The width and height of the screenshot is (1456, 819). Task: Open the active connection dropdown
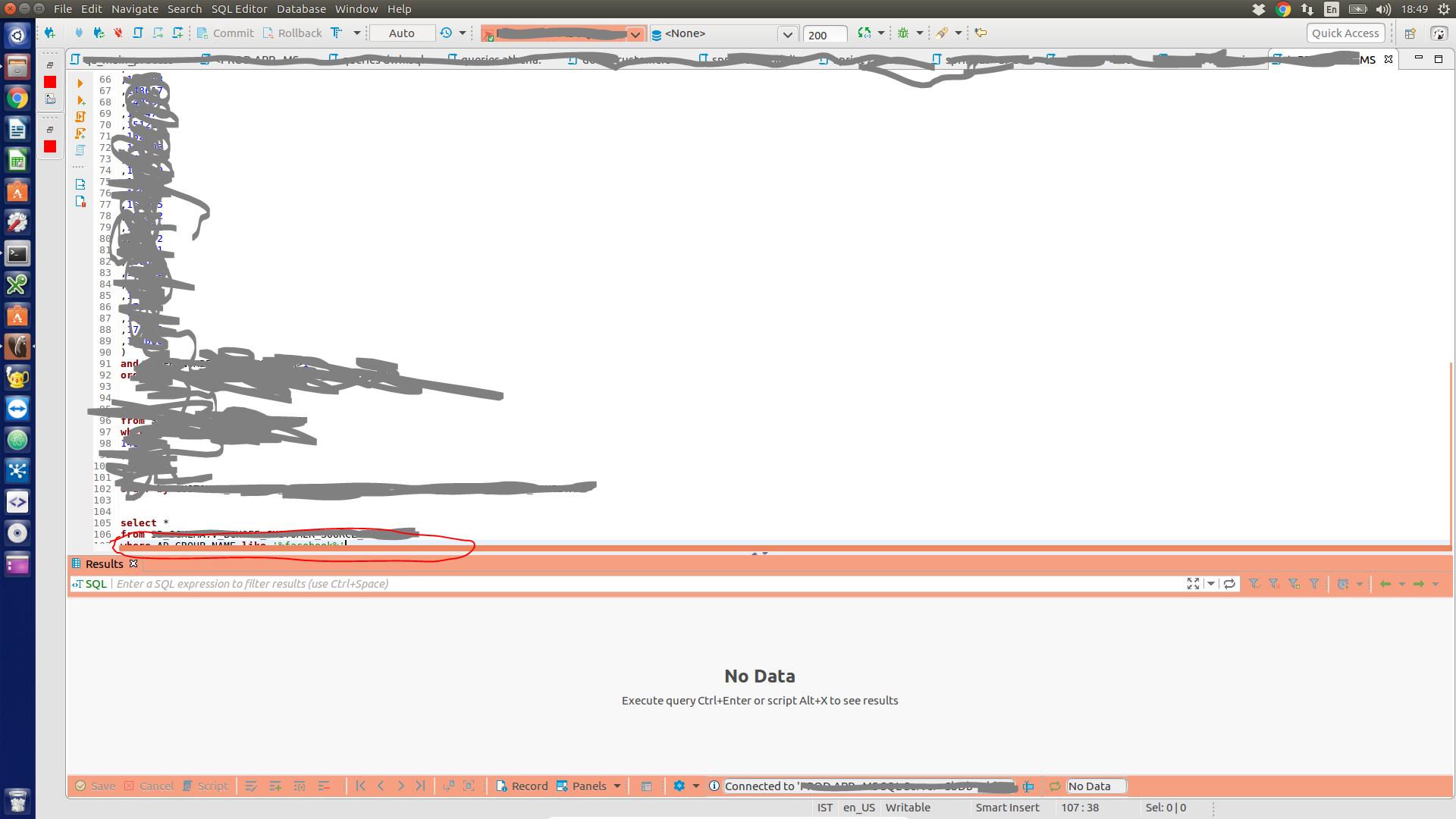pyautogui.click(x=635, y=34)
